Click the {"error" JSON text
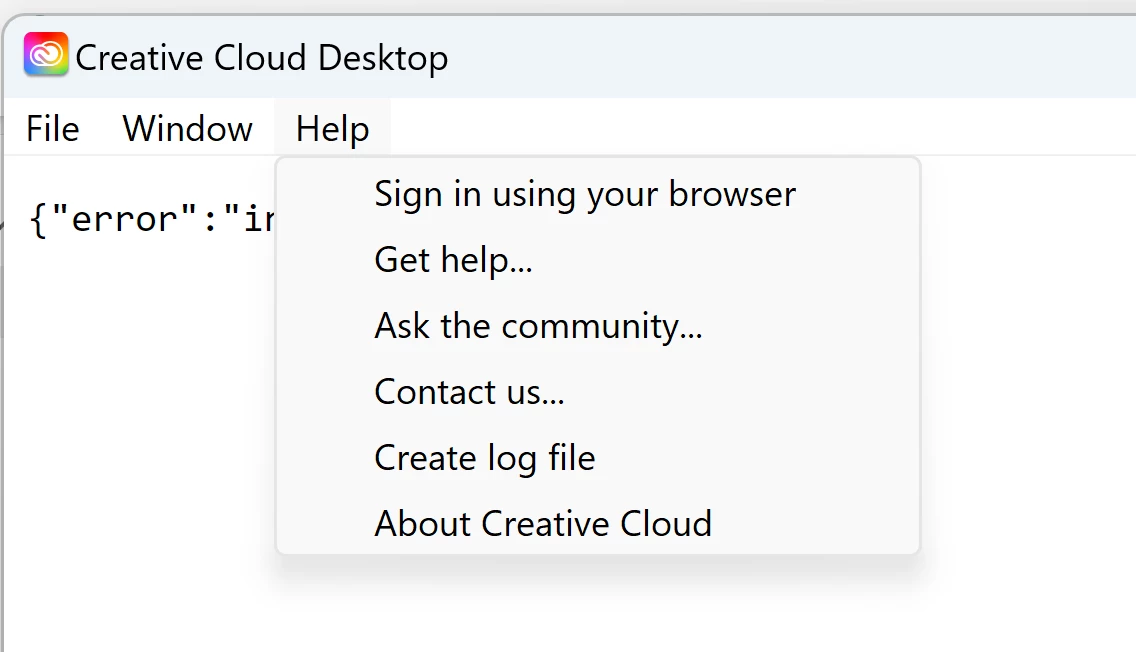 (152, 219)
